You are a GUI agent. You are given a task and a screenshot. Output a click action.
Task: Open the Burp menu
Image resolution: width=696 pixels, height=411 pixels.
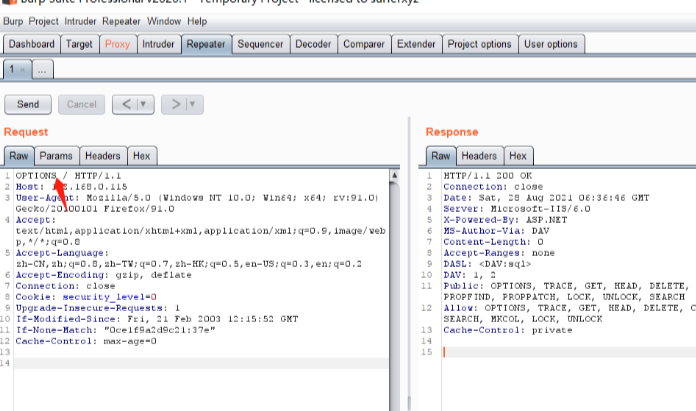pyautogui.click(x=14, y=21)
